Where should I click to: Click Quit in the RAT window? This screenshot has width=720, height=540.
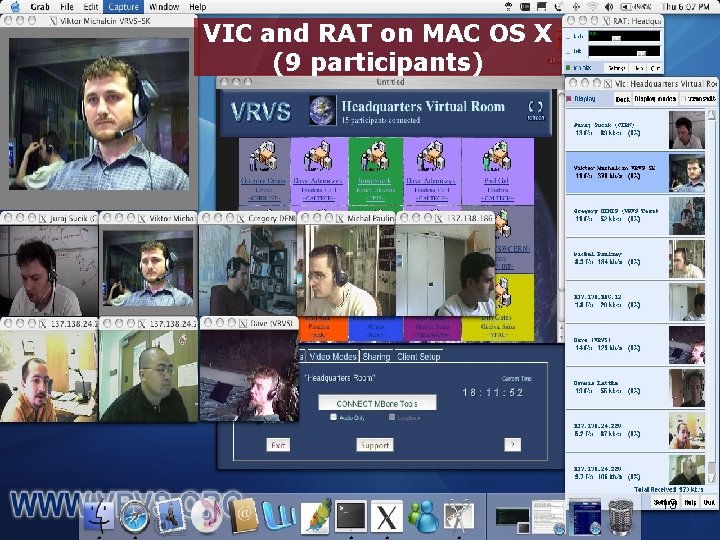[x=655, y=68]
